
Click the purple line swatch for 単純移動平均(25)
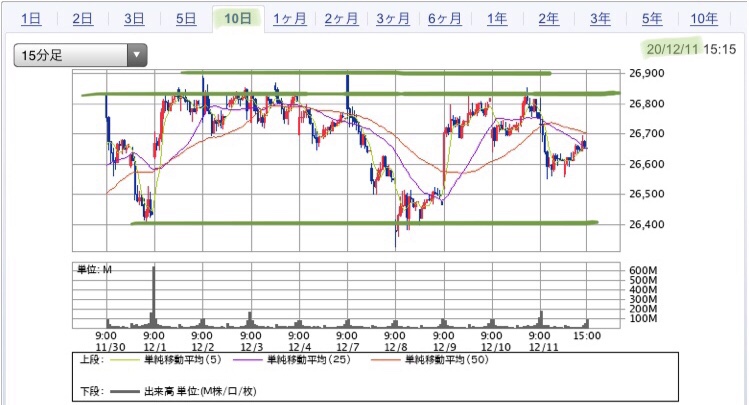(247, 360)
